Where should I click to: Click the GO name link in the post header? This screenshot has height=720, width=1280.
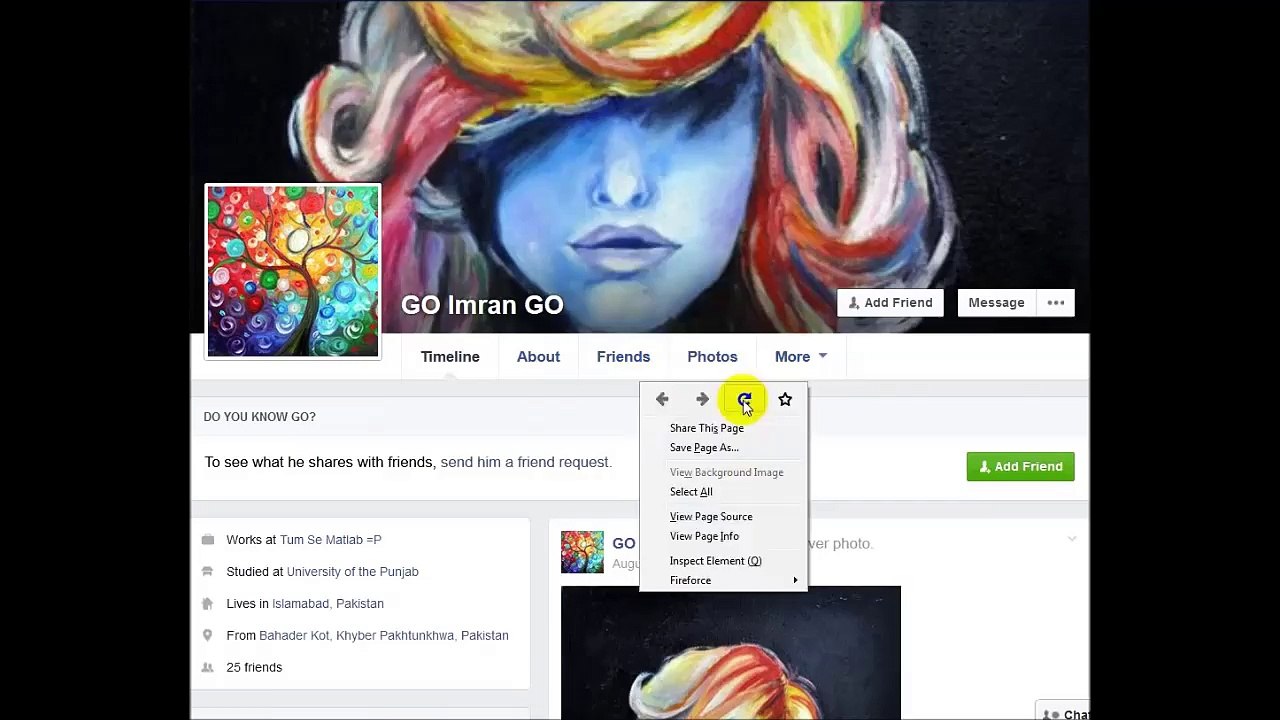click(623, 543)
